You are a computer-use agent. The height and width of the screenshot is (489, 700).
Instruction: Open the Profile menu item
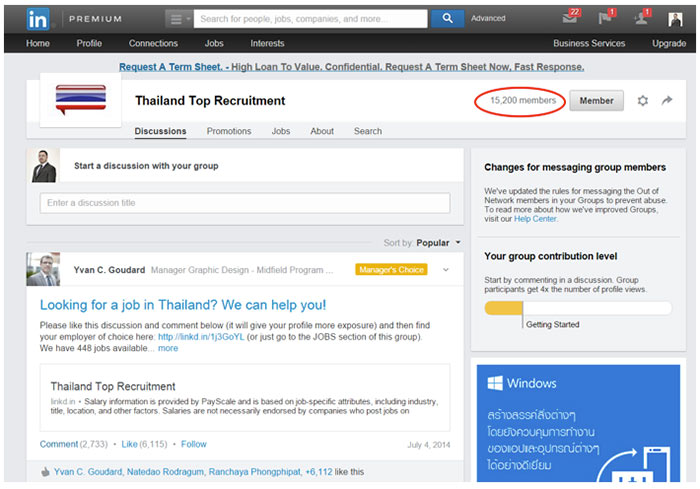click(89, 43)
